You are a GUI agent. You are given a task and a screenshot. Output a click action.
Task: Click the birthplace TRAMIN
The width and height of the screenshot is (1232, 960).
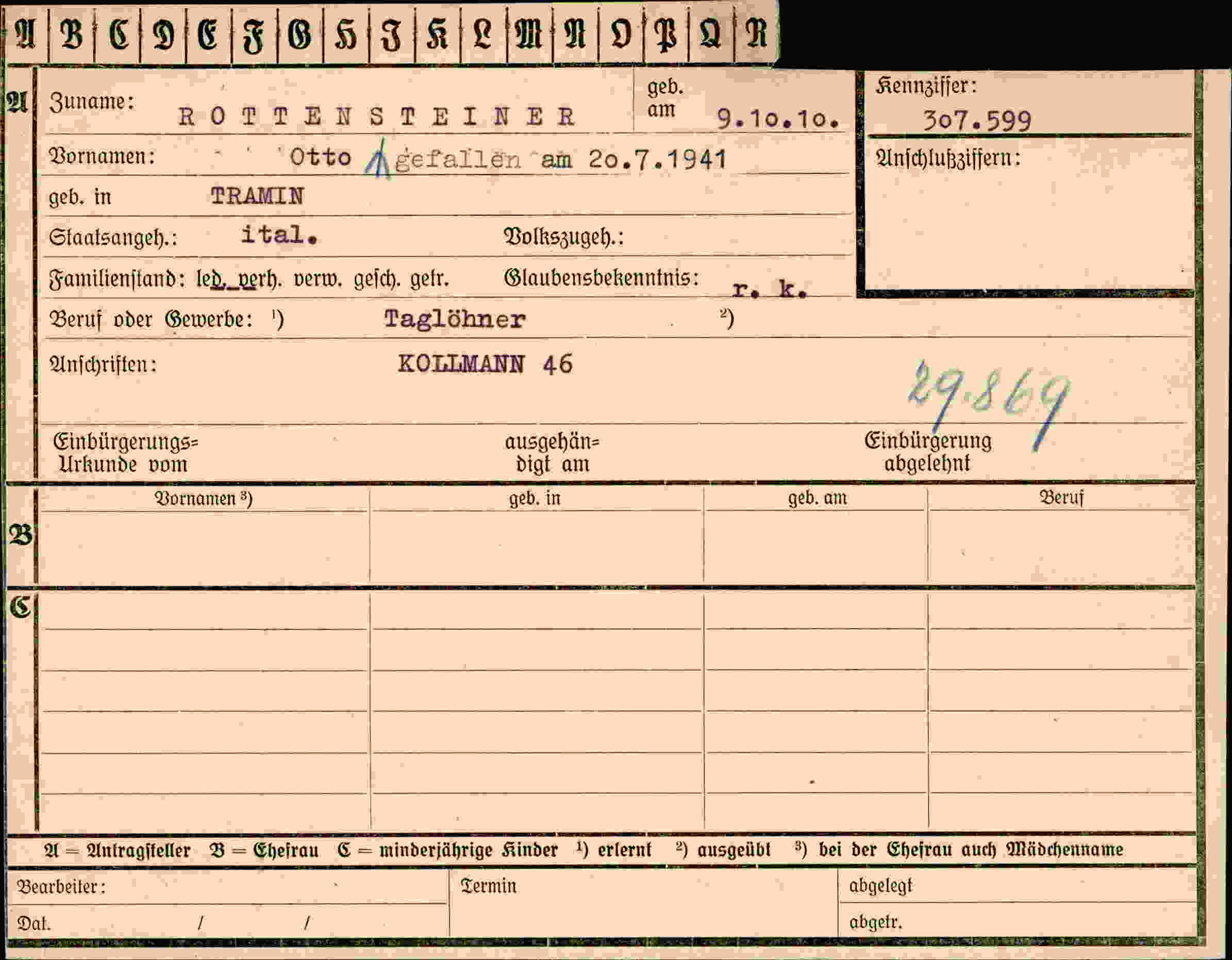click(x=257, y=196)
